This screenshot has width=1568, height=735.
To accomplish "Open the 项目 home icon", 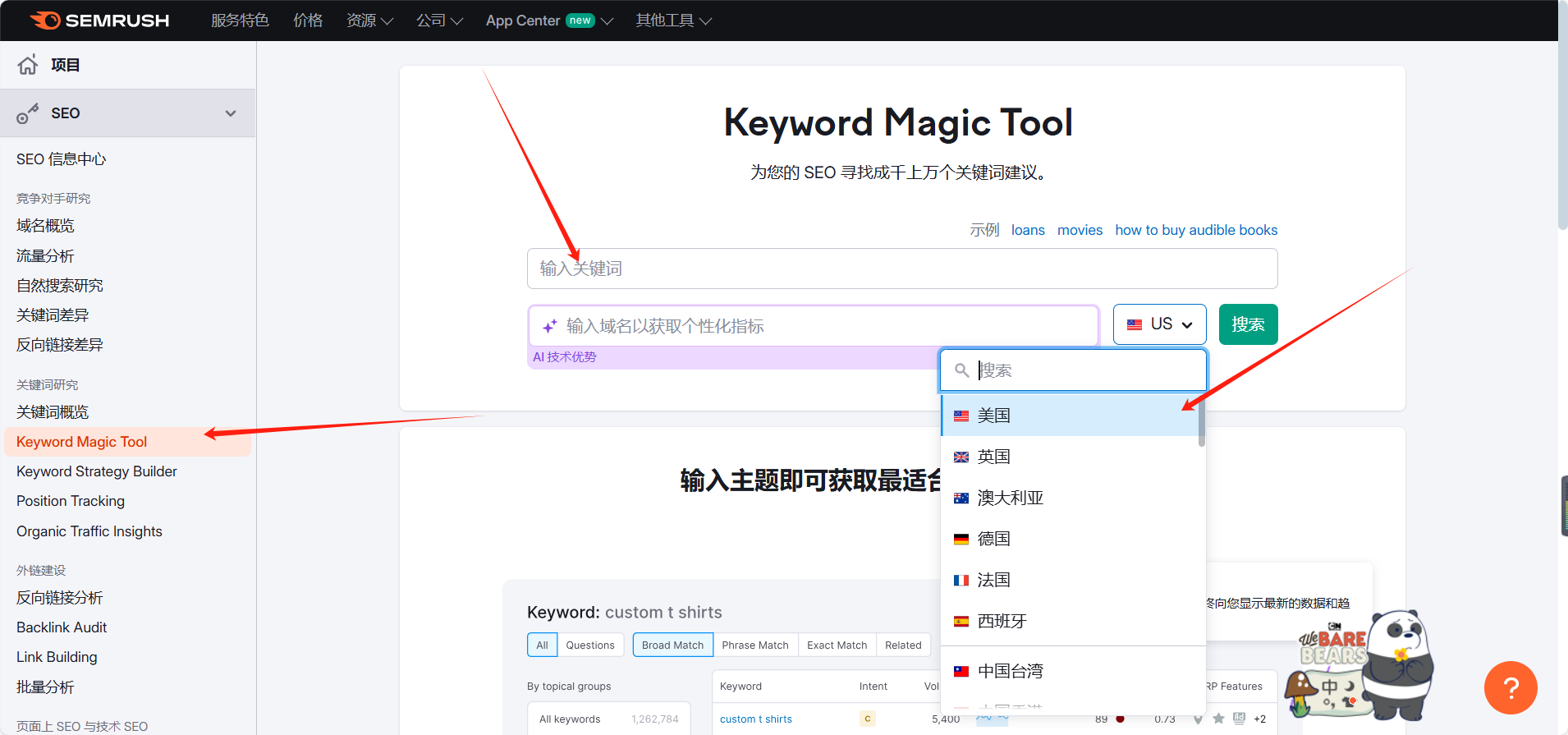I will [x=28, y=65].
